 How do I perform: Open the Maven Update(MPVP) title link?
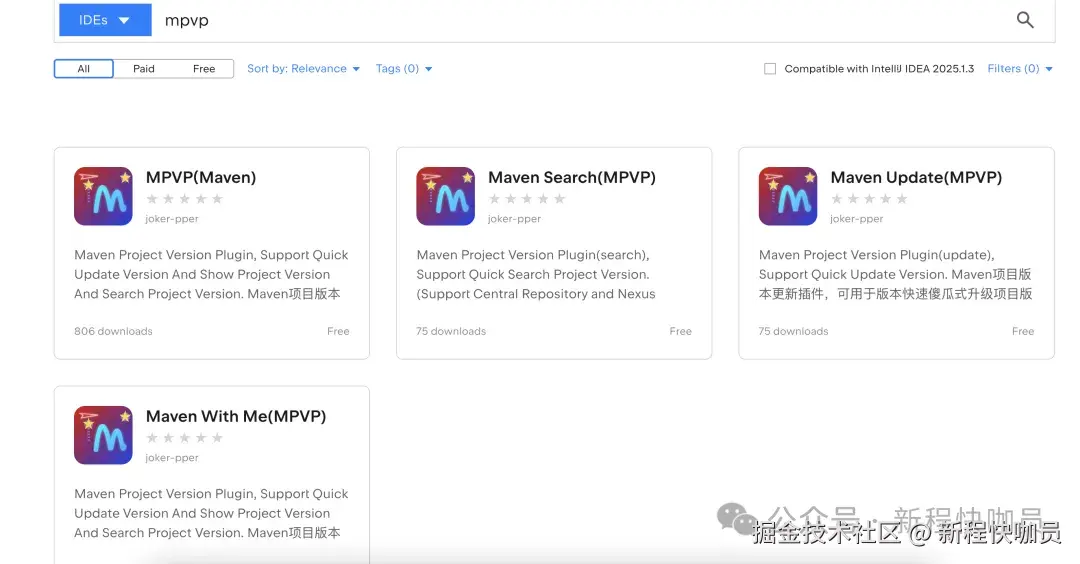tap(916, 178)
